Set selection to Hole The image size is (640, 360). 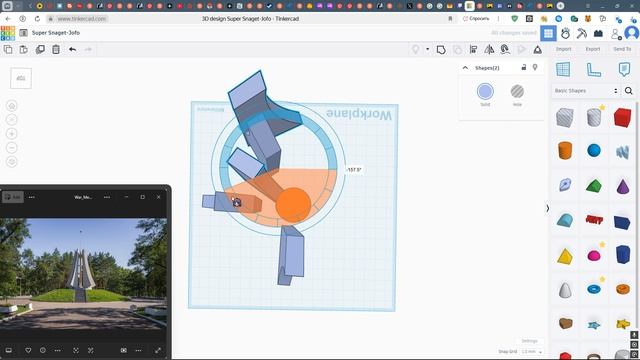click(517, 92)
